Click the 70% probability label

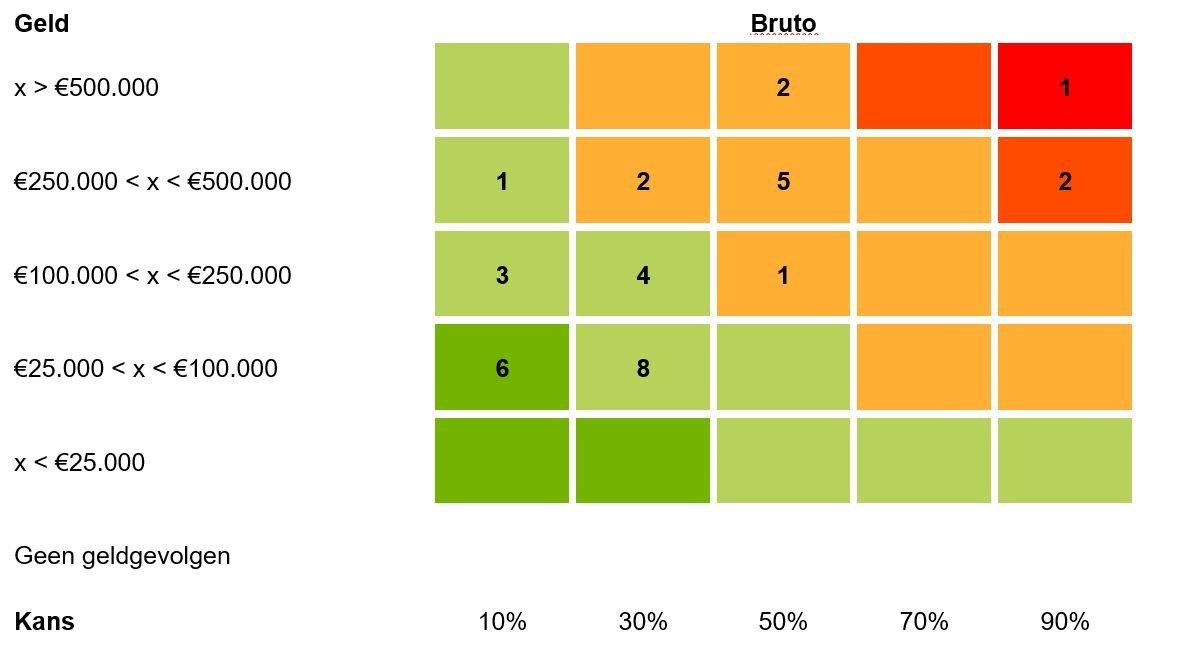point(923,621)
